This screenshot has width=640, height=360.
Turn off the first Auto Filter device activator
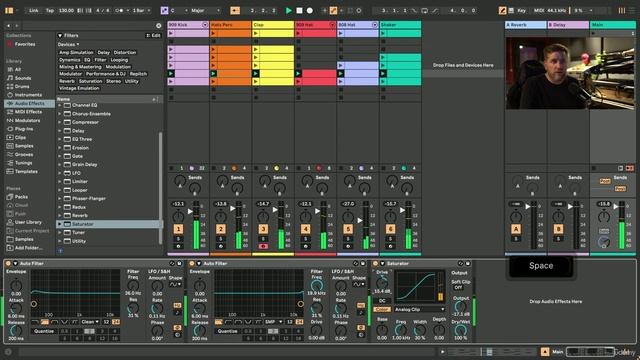8,264
